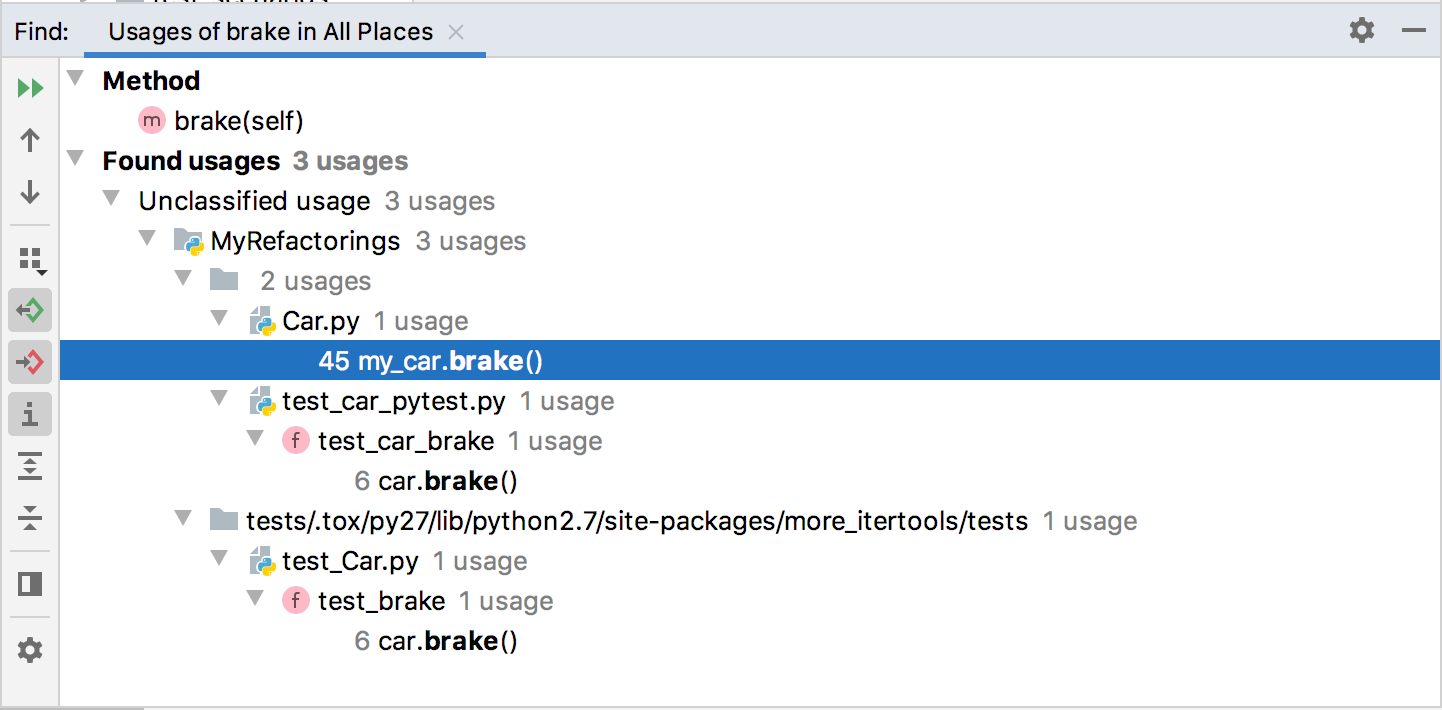Image resolution: width=1442 pixels, height=710 pixels.
Task: Jump to previous occurrence with up arrow
Action: pyautogui.click(x=30, y=140)
